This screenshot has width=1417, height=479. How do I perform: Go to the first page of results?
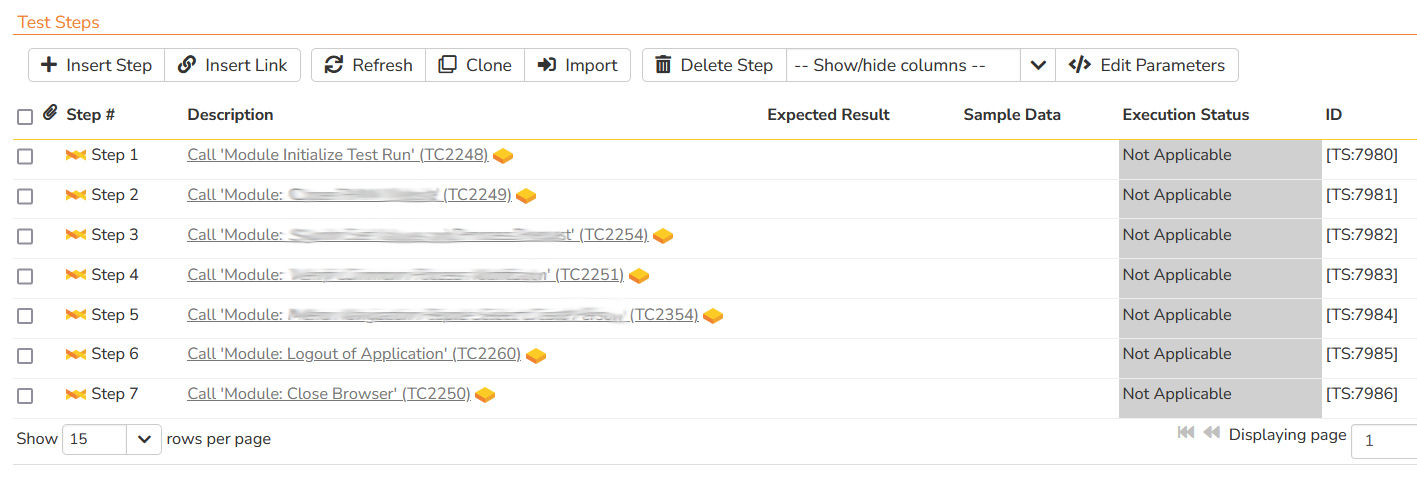click(1186, 433)
